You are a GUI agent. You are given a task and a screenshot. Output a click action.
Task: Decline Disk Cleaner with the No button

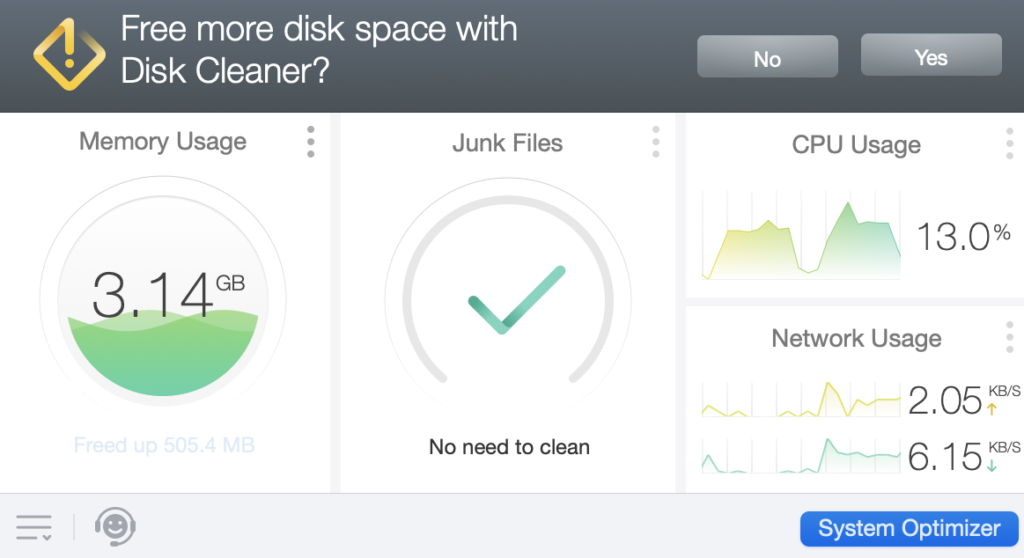(767, 58)
